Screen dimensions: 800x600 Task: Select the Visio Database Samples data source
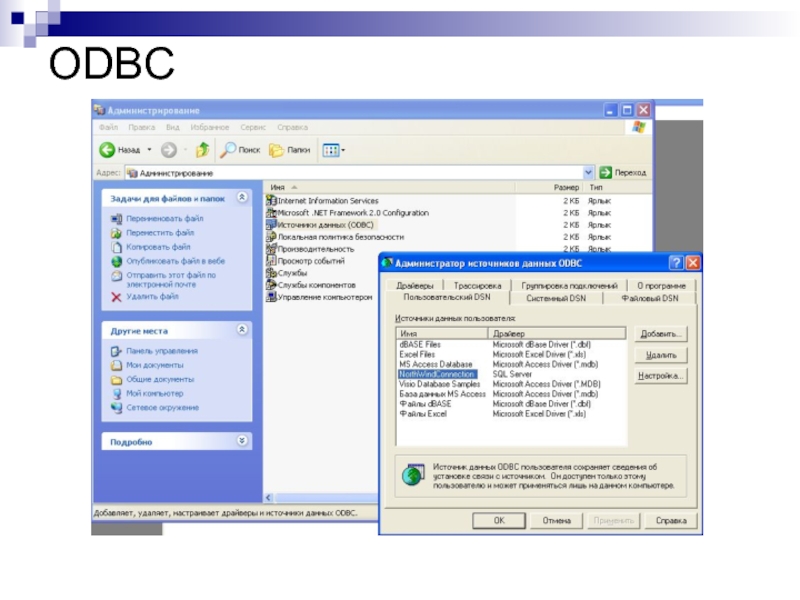pyautogui.click(x=439, y=384)
